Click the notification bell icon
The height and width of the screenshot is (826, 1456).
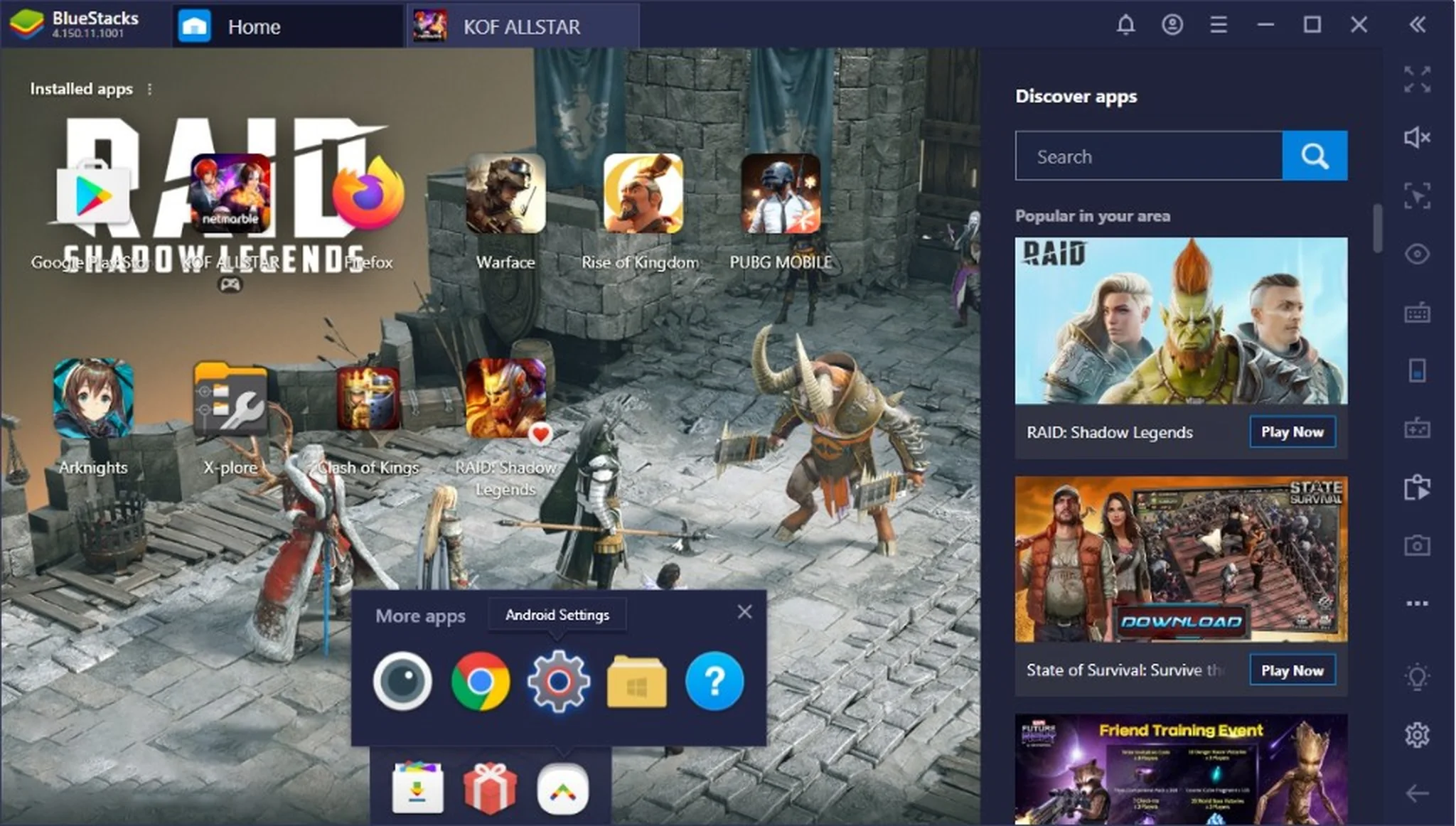tap(1125, 25)
